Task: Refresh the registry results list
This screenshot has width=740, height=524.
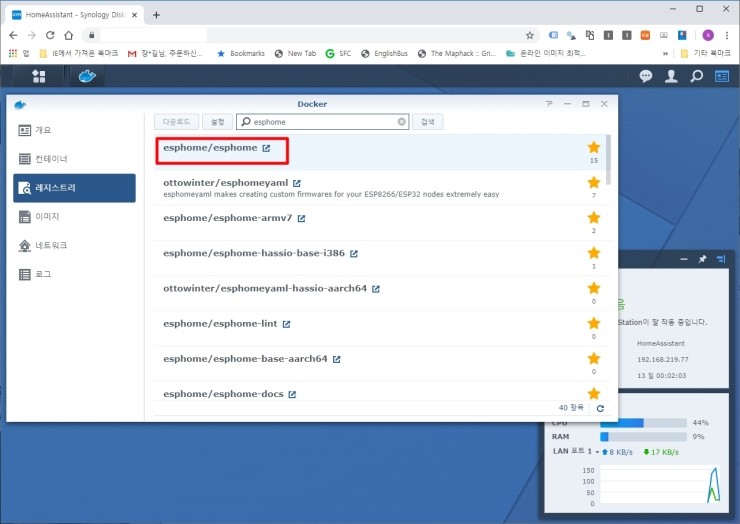Action: 600,408
